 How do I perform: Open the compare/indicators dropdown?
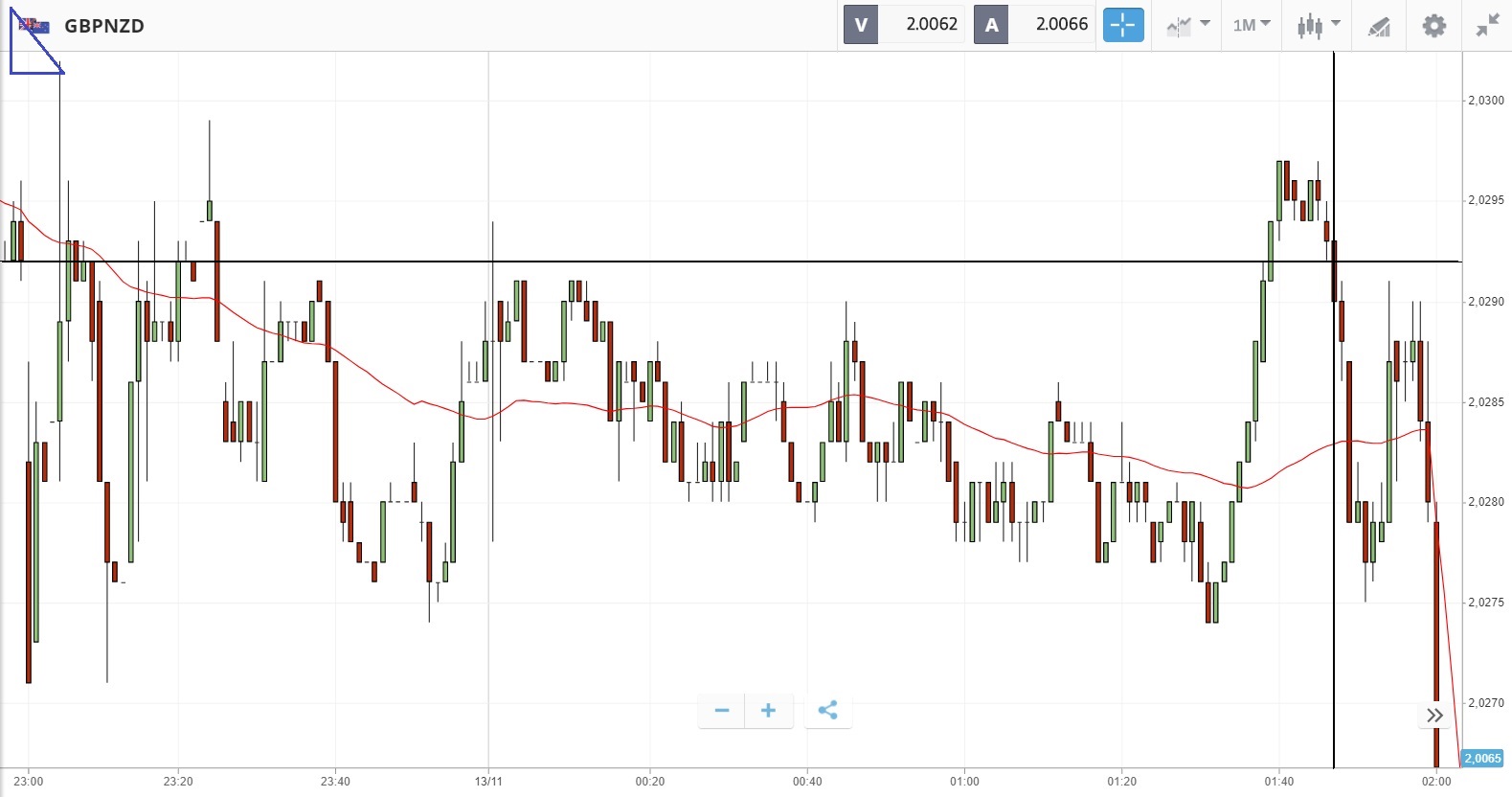tap(1188, 26)
